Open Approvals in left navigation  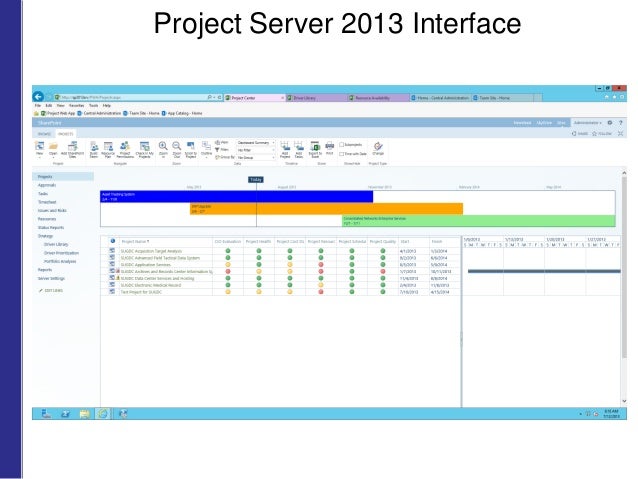click(47, 185)
